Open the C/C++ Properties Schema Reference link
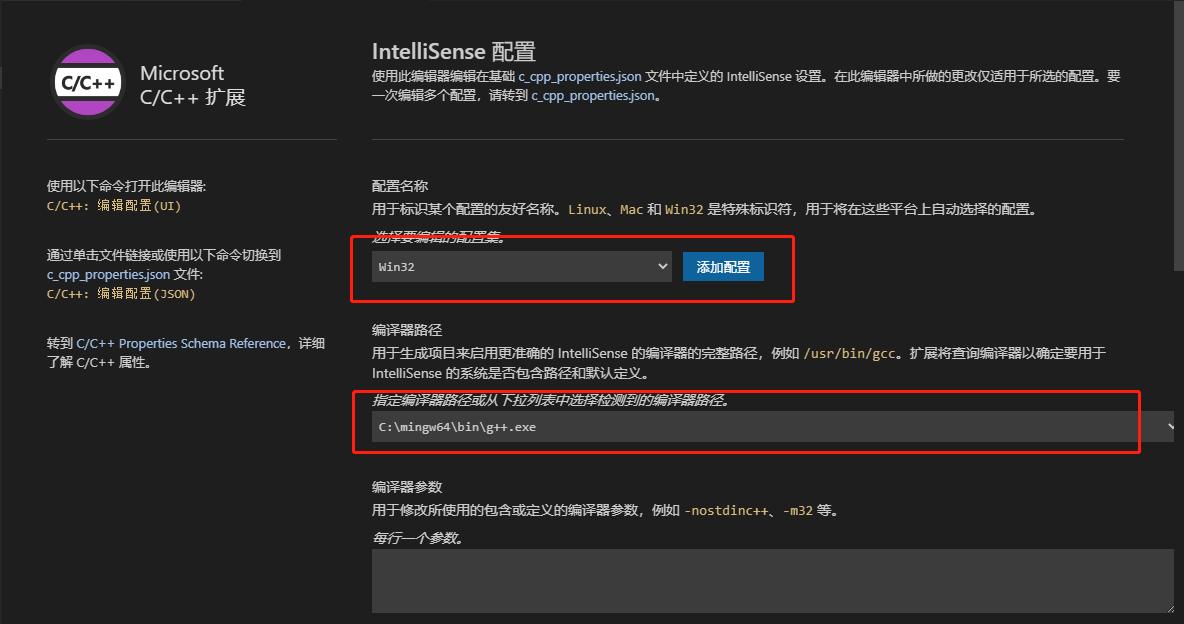 coord(181,343)
